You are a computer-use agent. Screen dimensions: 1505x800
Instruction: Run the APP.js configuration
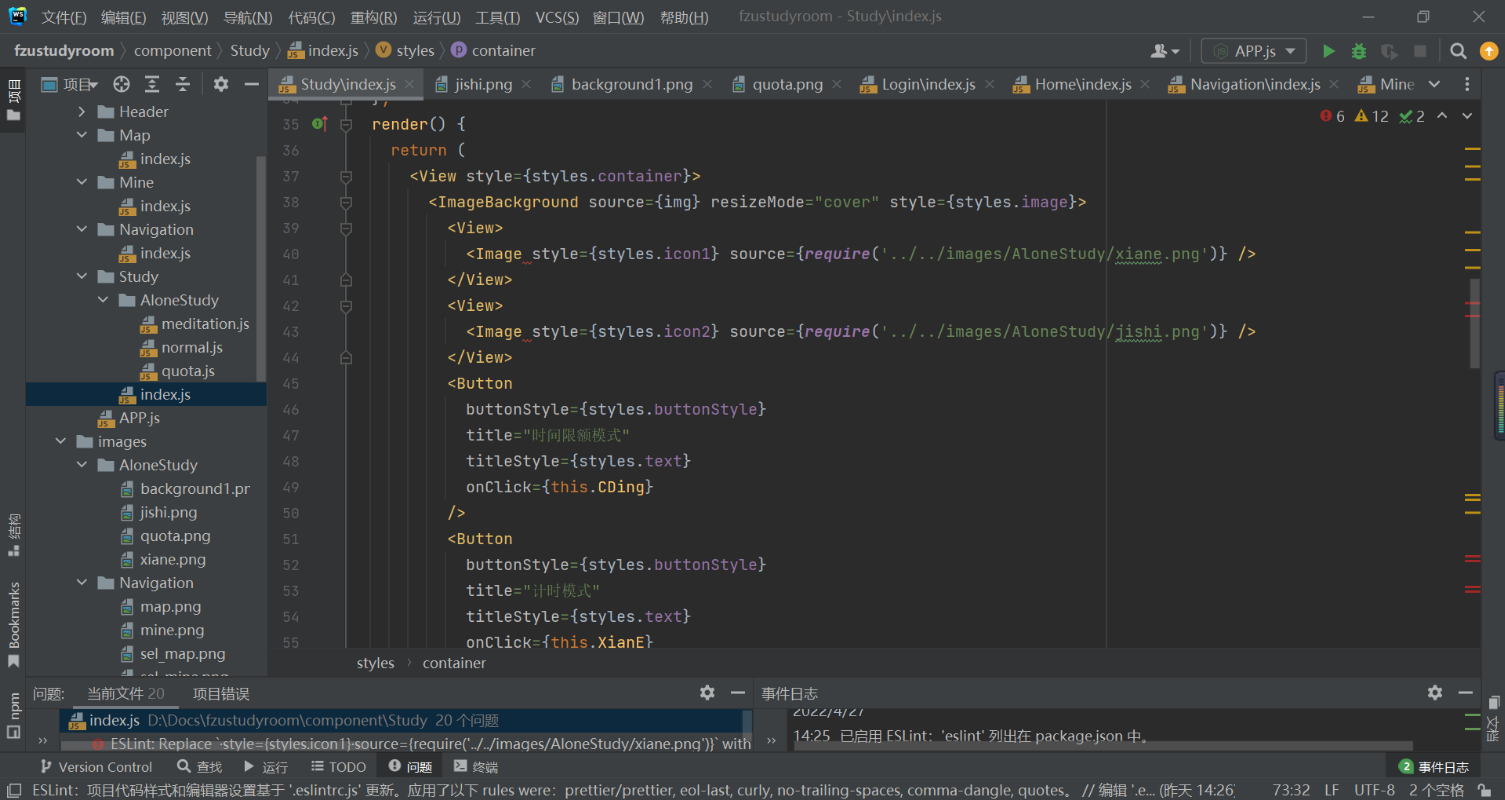pos(1328,51)
